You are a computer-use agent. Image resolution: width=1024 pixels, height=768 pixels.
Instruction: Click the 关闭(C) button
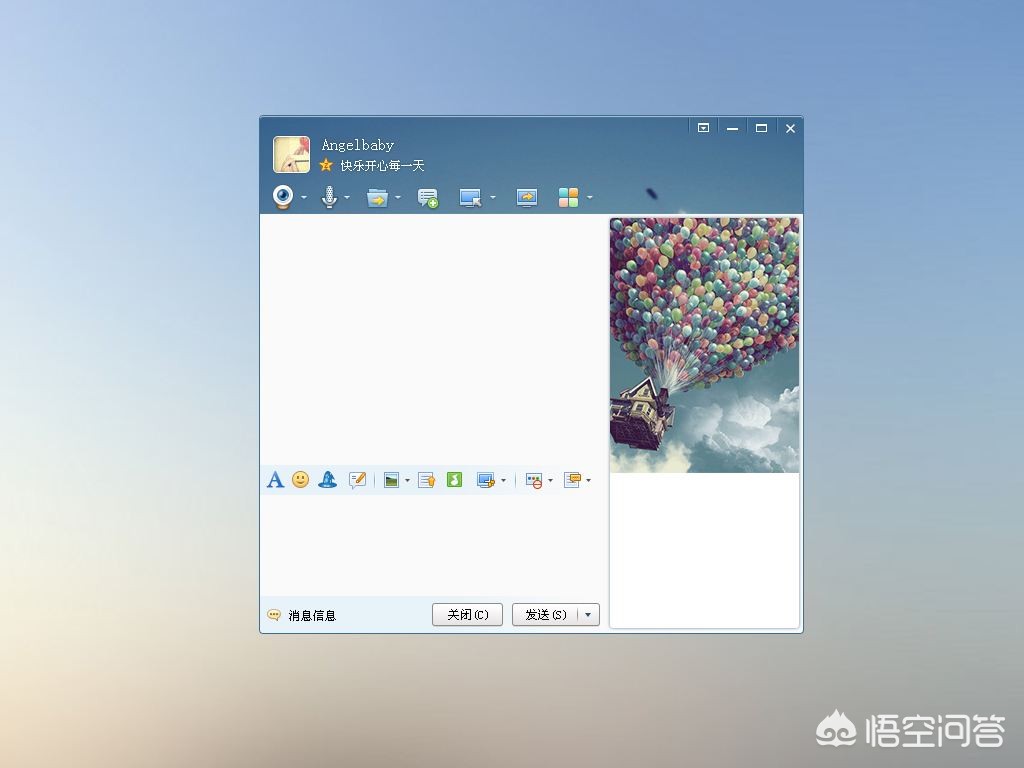pos(468,615)
